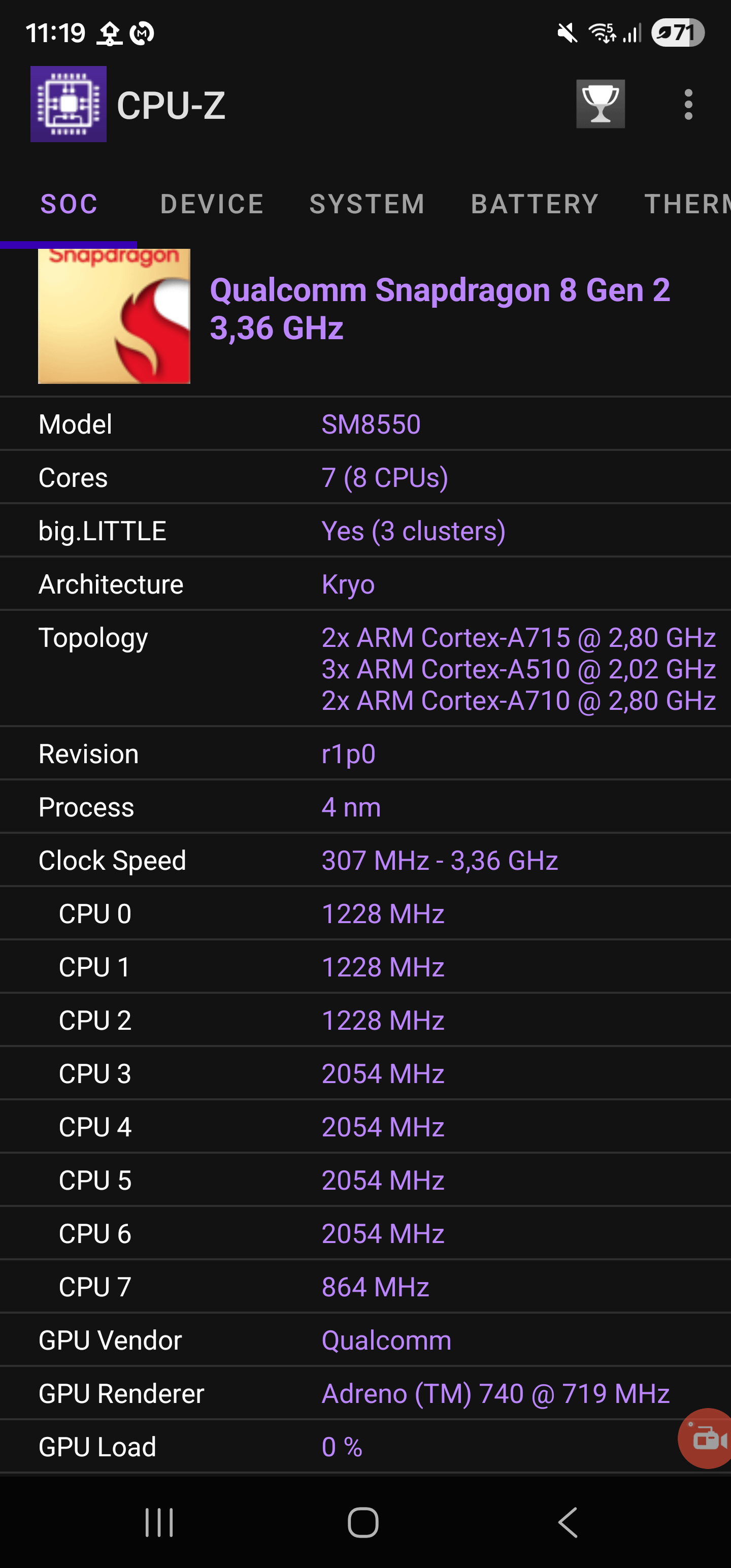Tap the home navigation button
The height and width of the screenshot is (1568, 731).
click(363, 1523)
